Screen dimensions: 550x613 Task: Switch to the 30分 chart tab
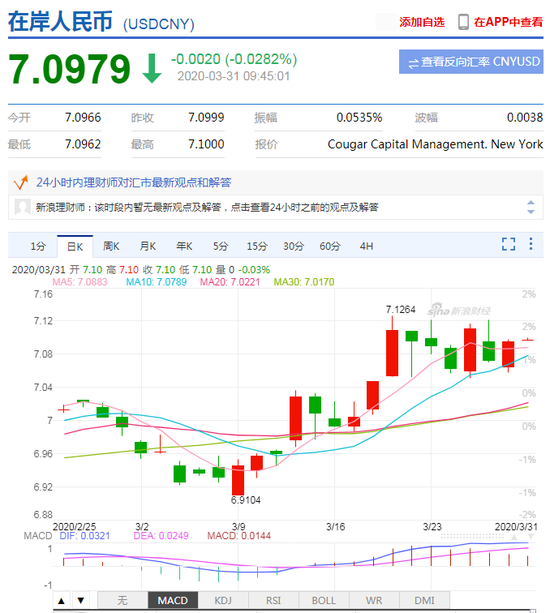[x=293, y=246]
